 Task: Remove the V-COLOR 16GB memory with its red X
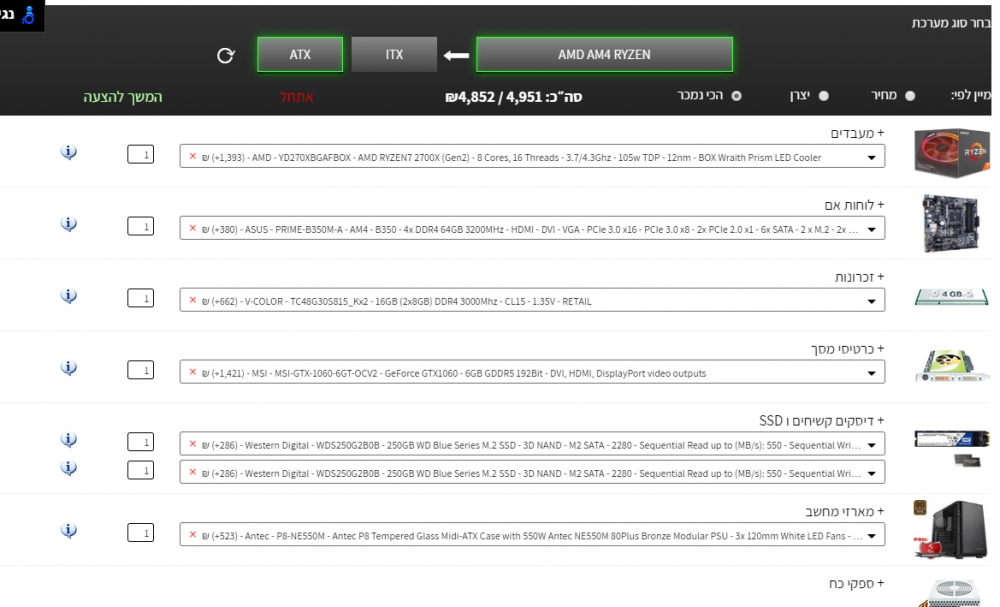click(193, 300)
